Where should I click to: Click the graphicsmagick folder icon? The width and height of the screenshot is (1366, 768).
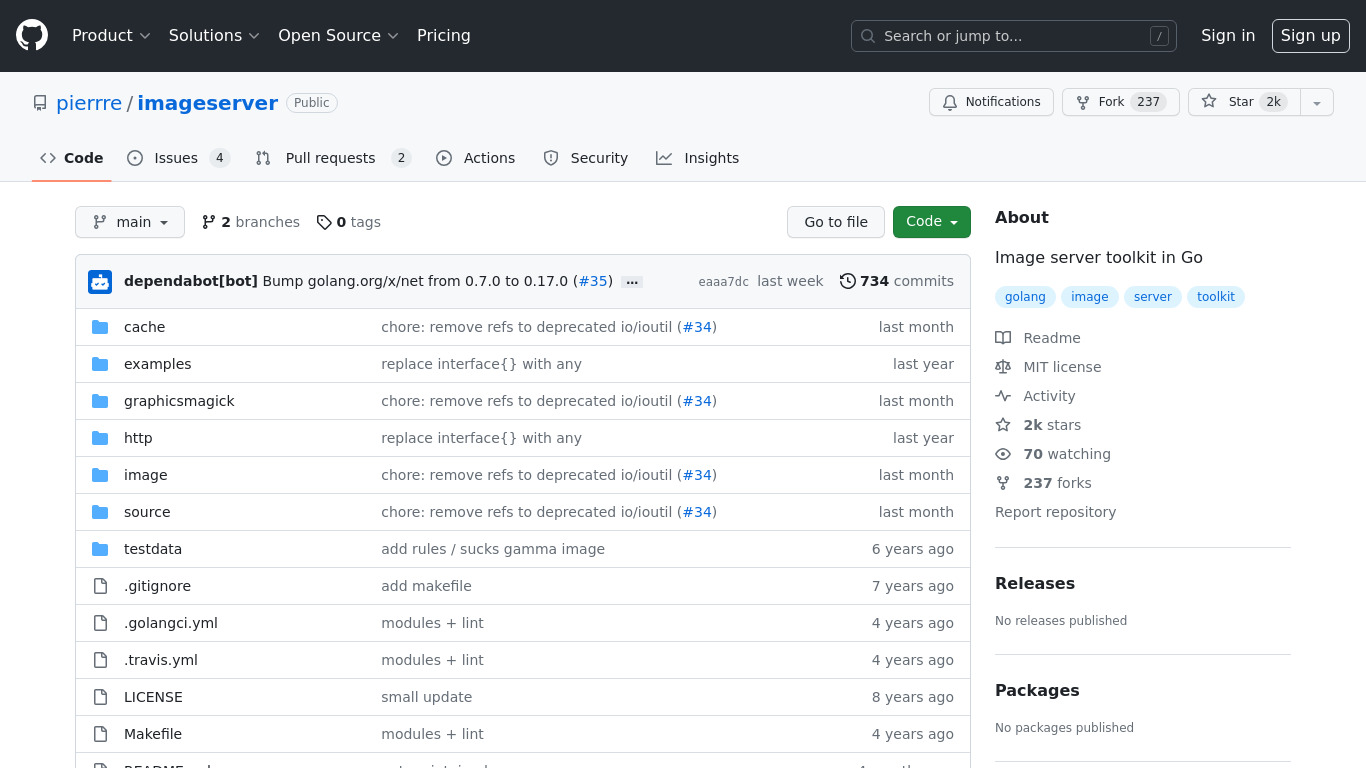[100, 401]
